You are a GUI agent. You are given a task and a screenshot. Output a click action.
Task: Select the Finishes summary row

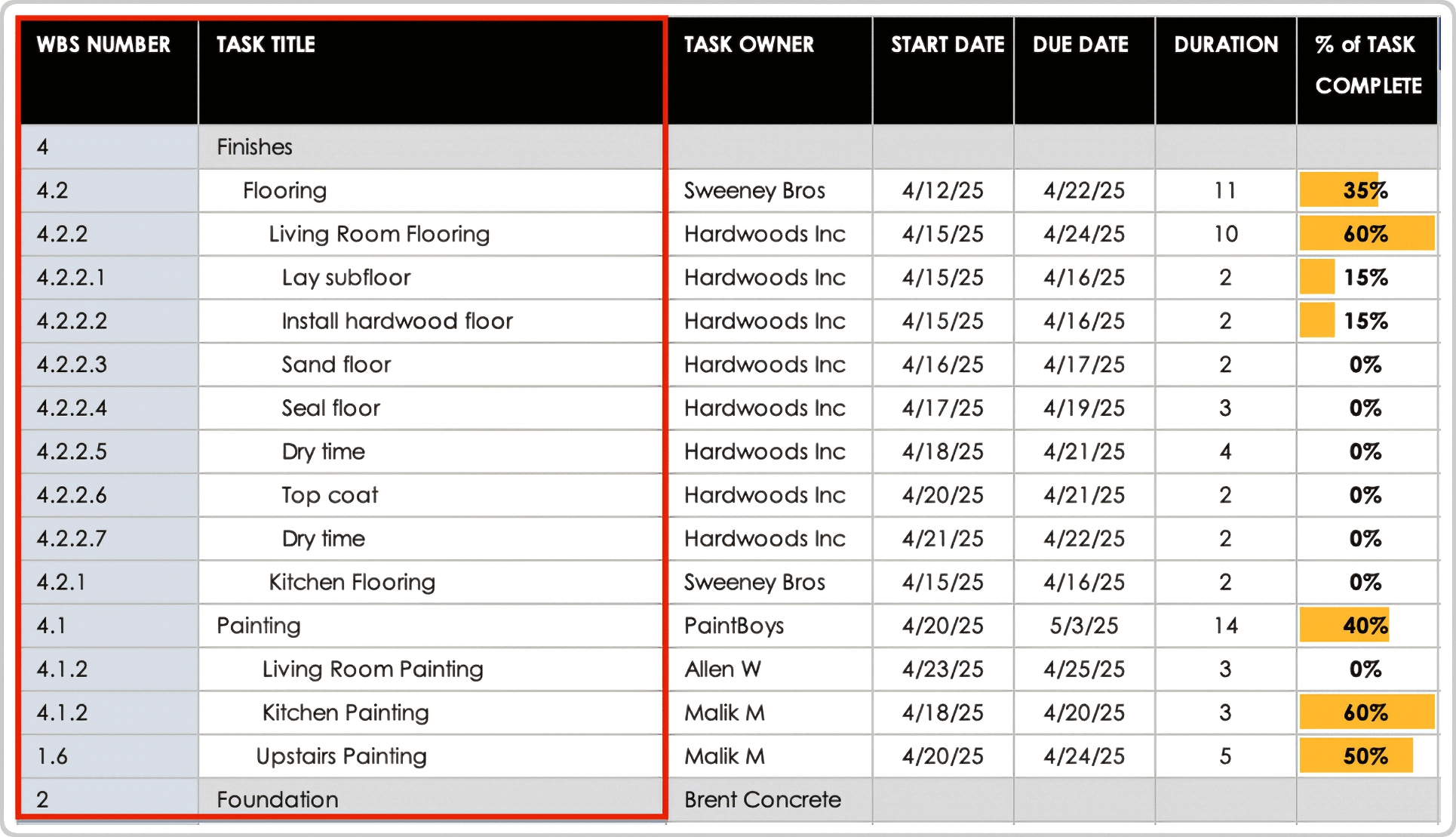[x=253, y=147]
